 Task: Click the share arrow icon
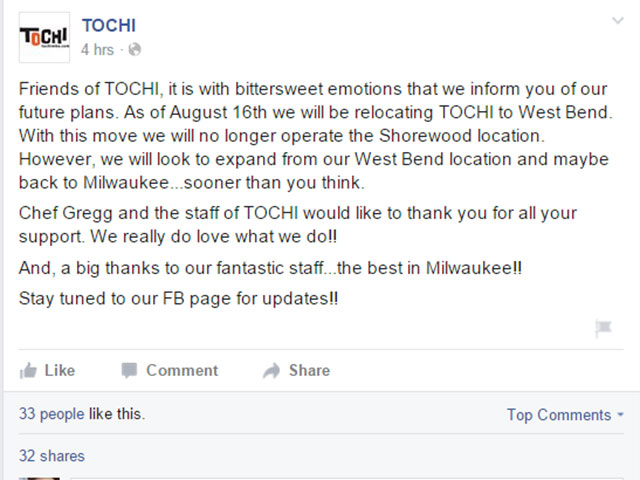(x=271, y=371)
